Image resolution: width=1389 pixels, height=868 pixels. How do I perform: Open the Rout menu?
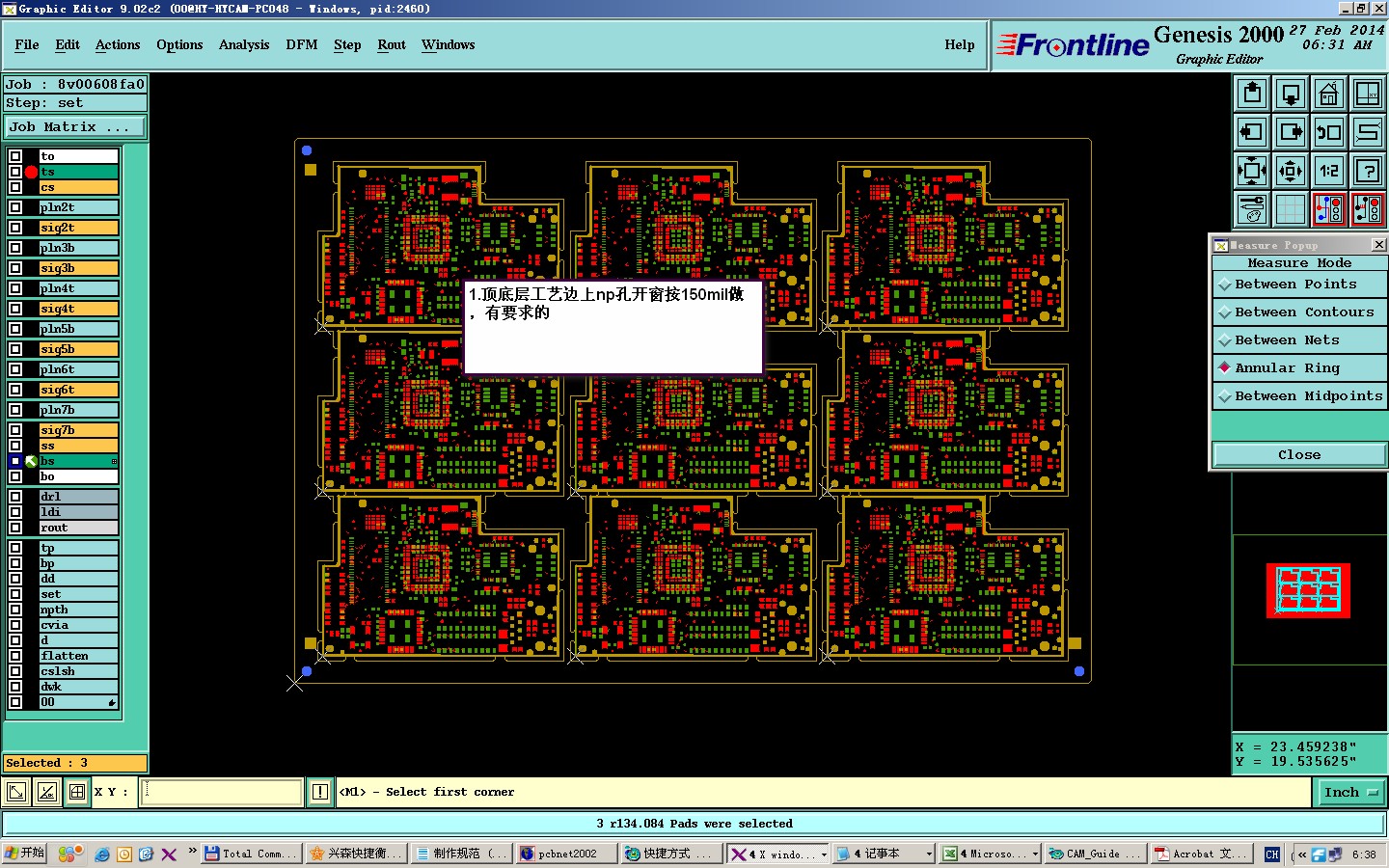tap(392, 45)
